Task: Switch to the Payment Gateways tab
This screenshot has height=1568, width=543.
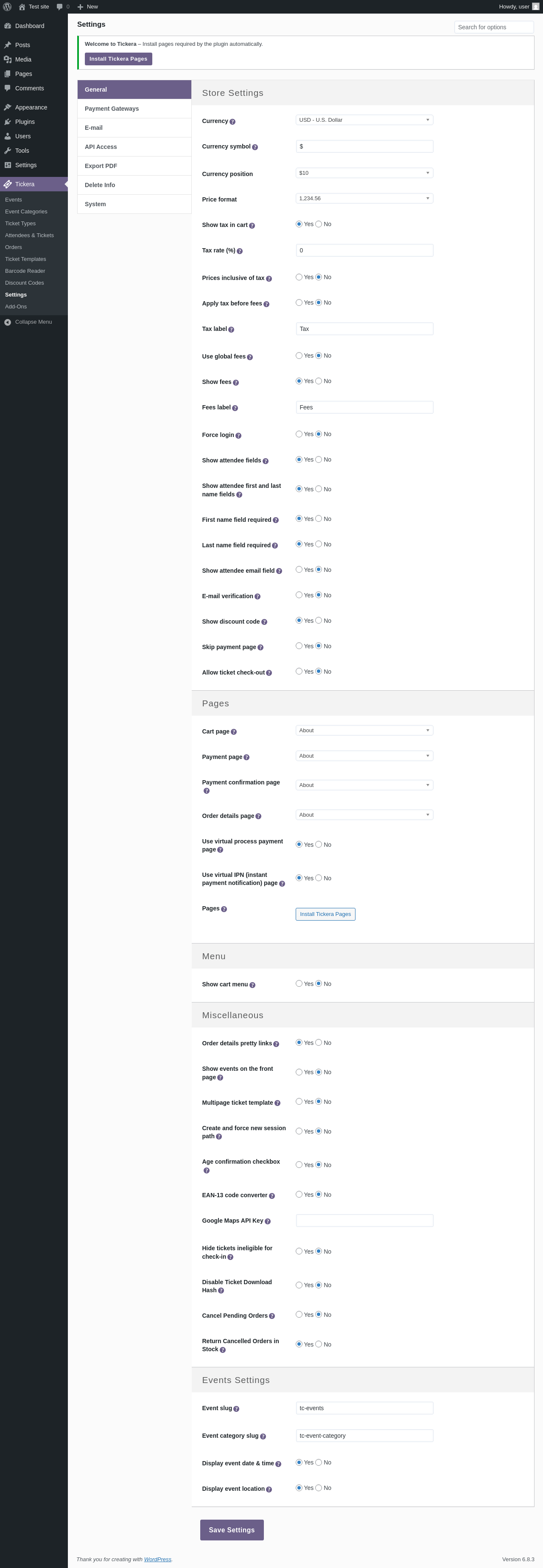Action: point(112,109)
